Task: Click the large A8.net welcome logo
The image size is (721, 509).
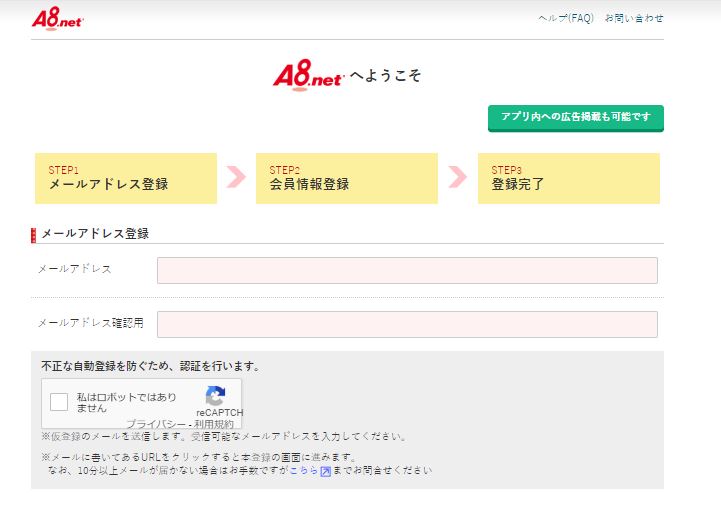Action: point(308,75)
